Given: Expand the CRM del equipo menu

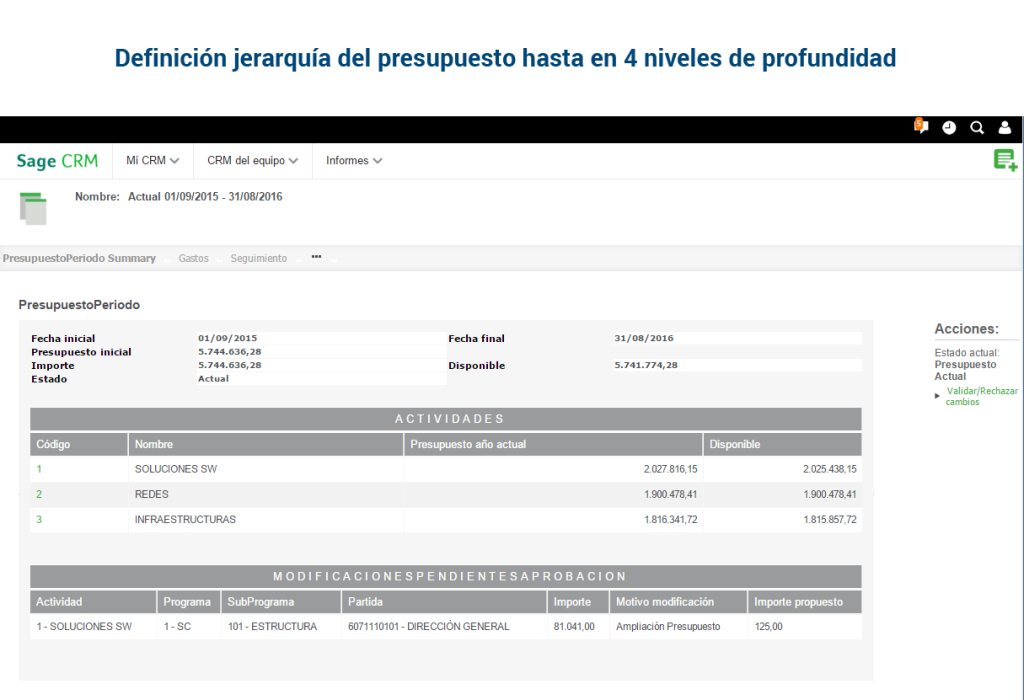Looking at the screenshot, I should click(251, 160).
